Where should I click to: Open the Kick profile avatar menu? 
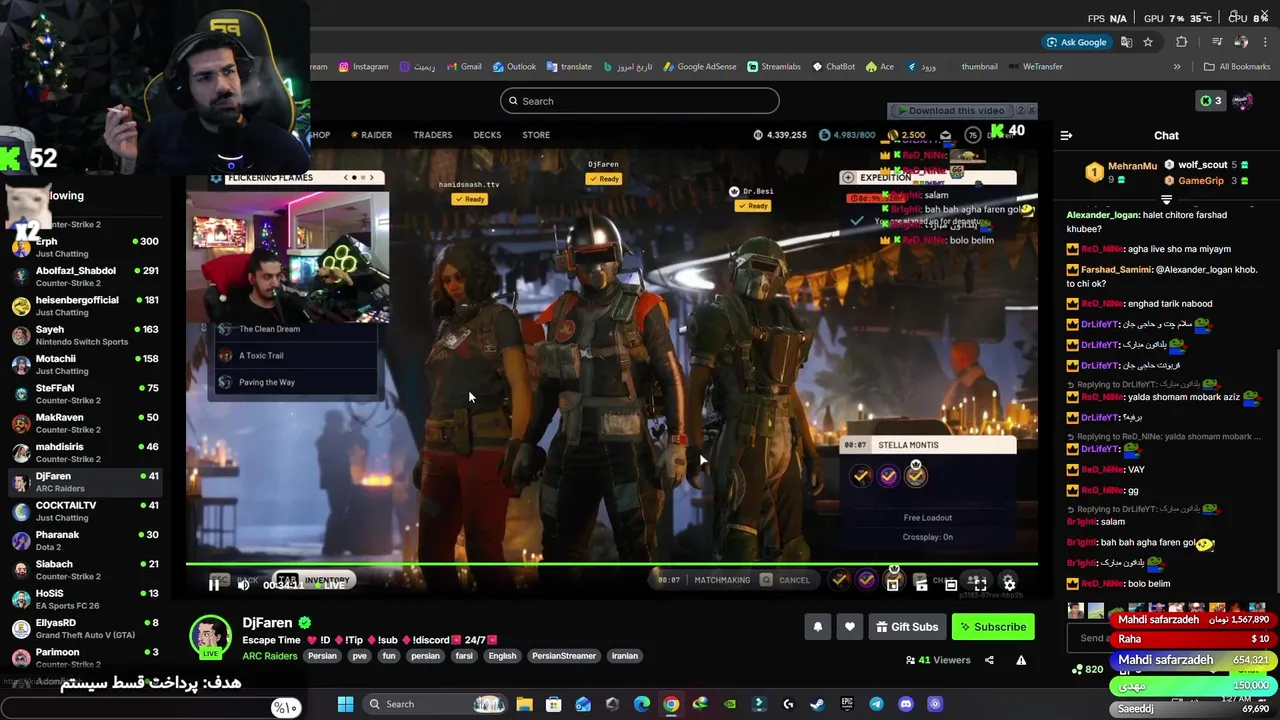[1243, 101]
